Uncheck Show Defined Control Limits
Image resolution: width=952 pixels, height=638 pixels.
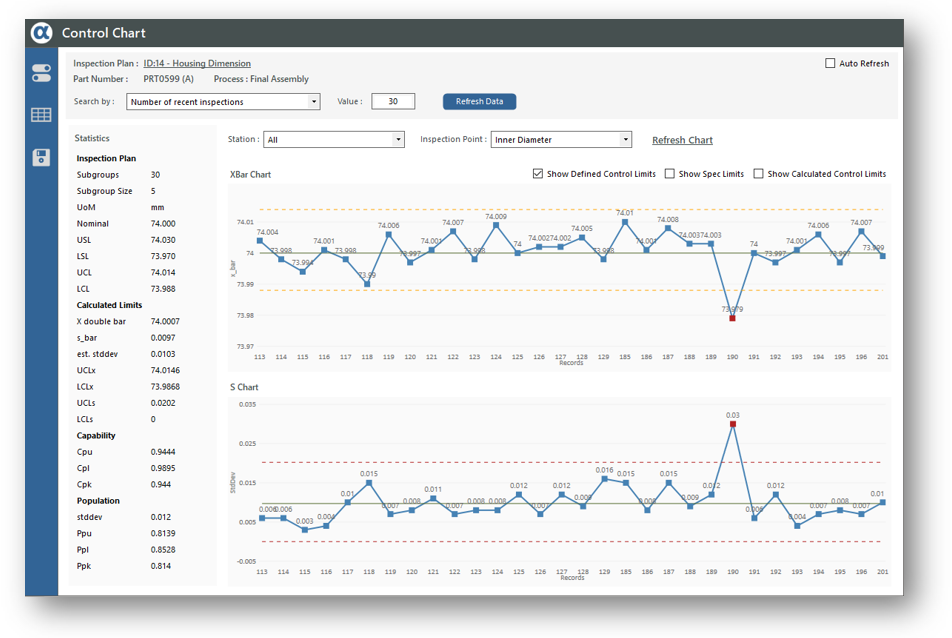[538, 174]
